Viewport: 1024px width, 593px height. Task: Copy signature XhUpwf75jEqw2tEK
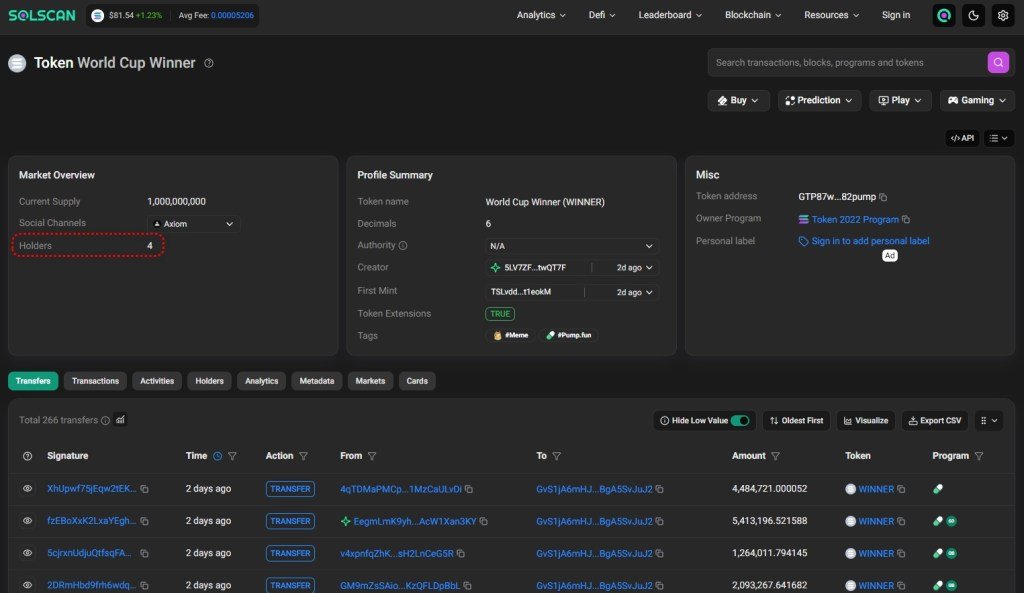(x=144, y=489)
